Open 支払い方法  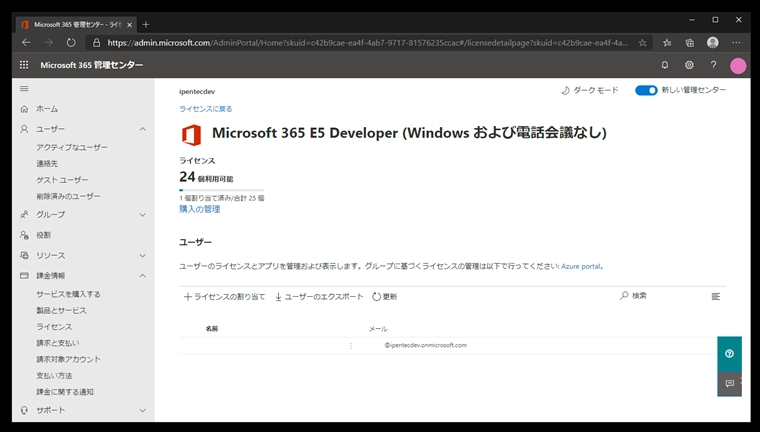click(x=54, y=376)
